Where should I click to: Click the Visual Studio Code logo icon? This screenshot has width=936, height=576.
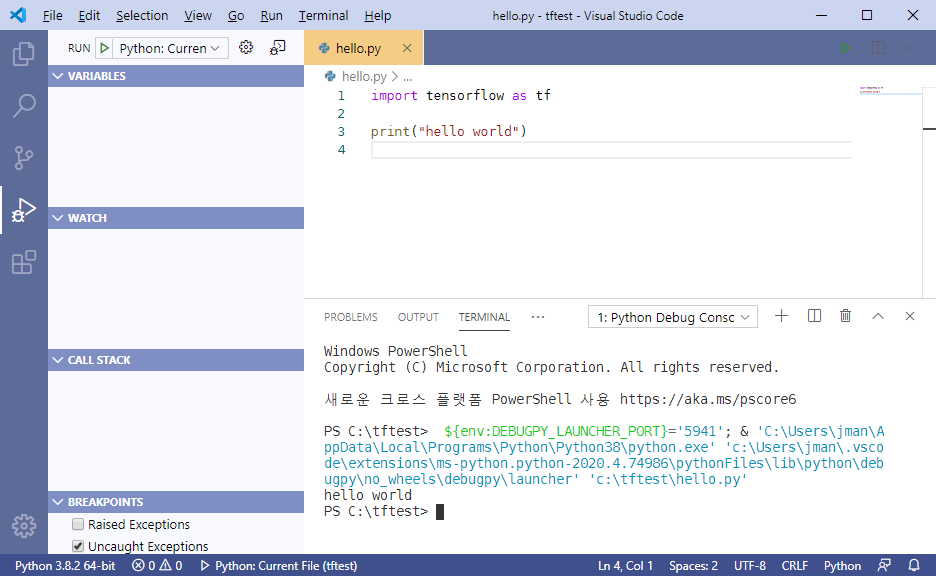coord(18,15)
